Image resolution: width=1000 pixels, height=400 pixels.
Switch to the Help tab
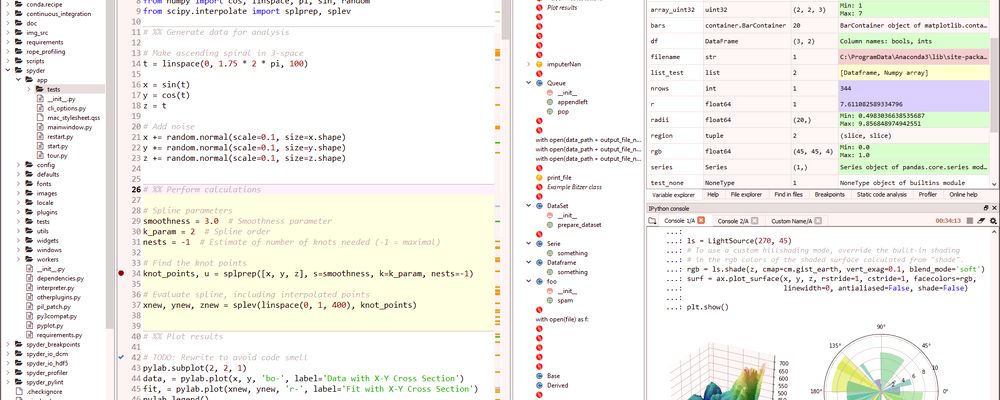tap(713, 195)
